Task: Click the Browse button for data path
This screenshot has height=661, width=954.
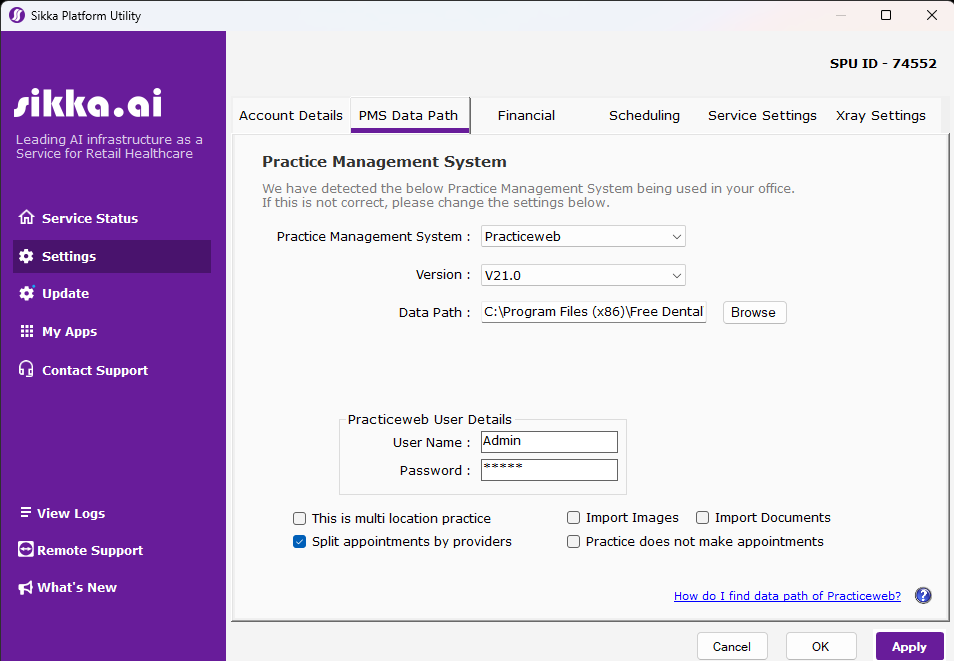Action: point(754,312)
